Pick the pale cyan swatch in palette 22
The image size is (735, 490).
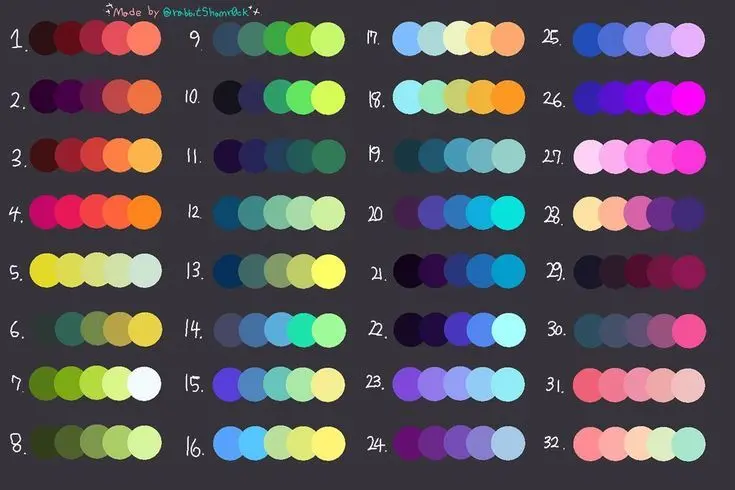point(509,330)
